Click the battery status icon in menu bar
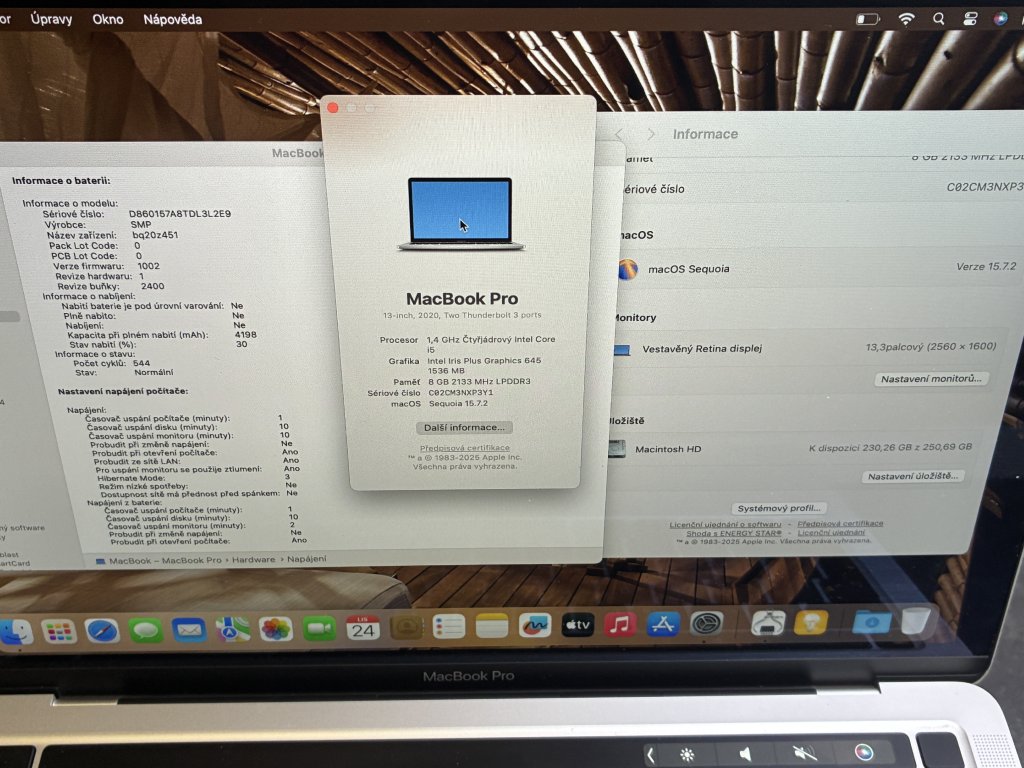 click(x=867, y=19)
